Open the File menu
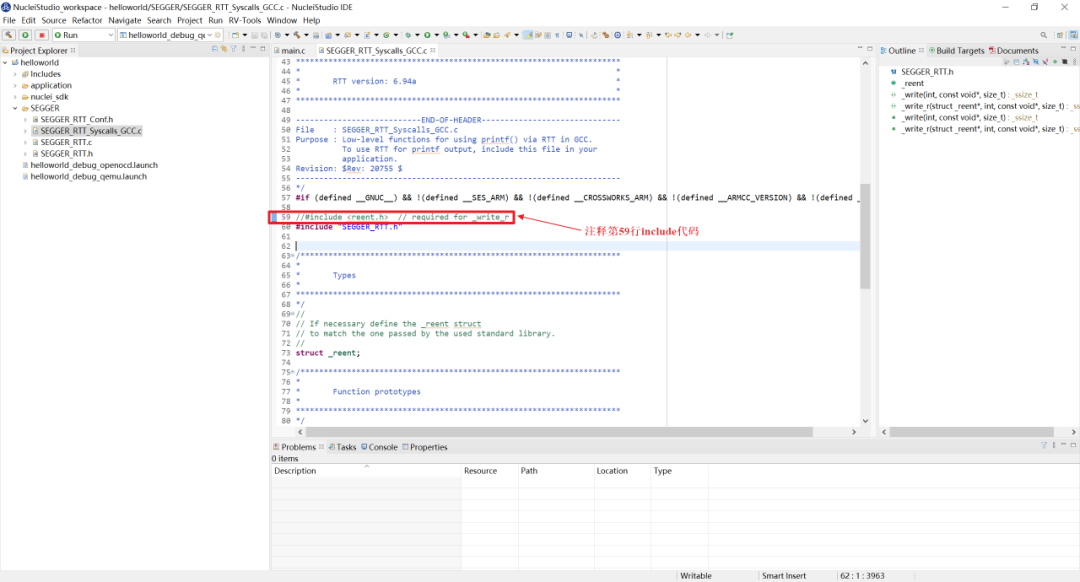Viewport: 1080px width, 582px height. coord(9,21)
